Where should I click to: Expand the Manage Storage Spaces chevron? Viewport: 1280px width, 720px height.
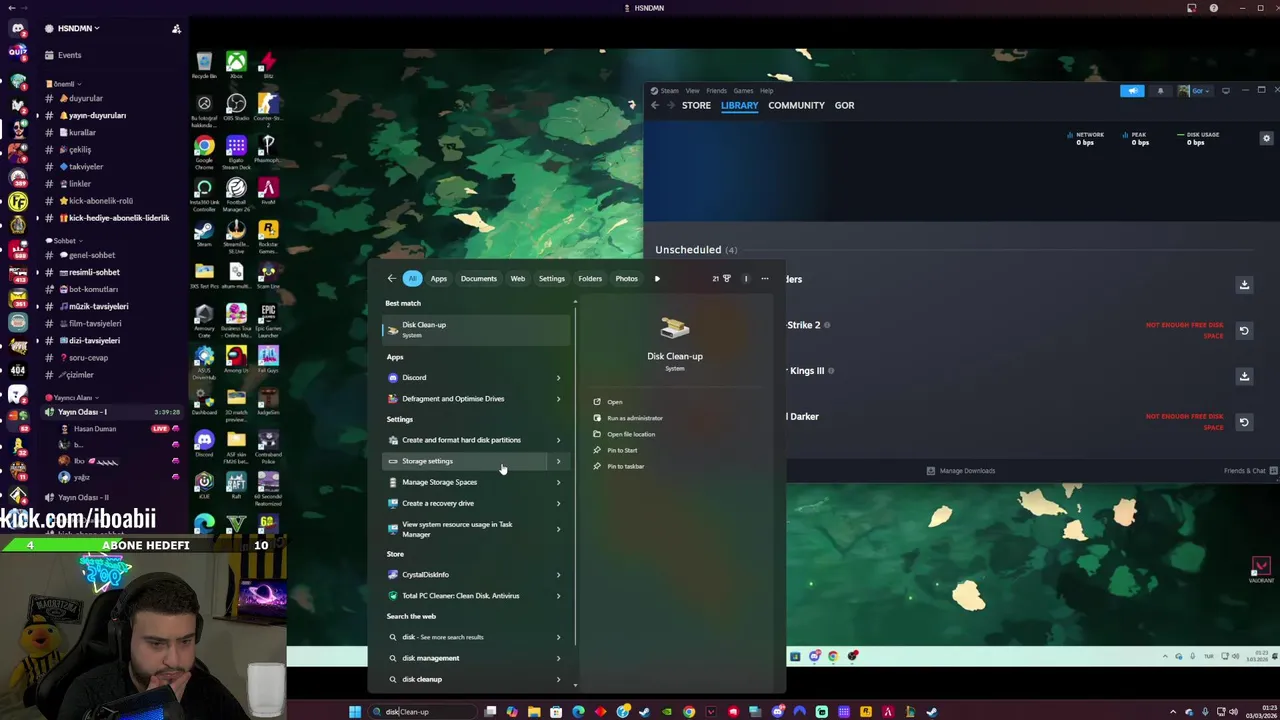click(x=558, y=482)
